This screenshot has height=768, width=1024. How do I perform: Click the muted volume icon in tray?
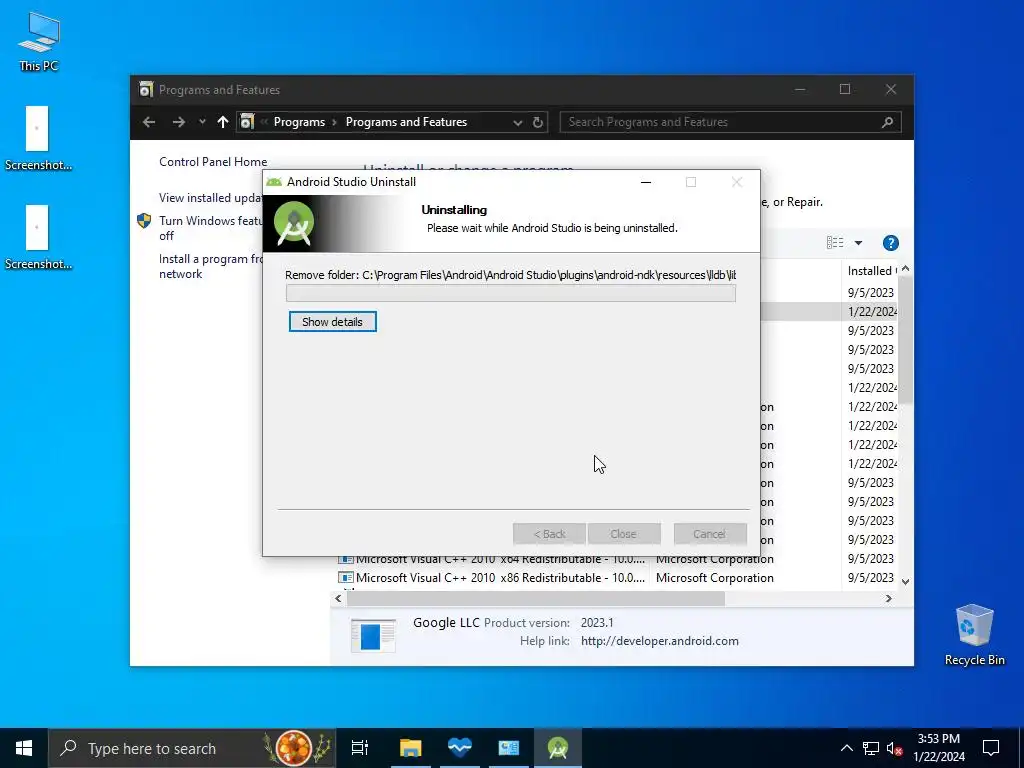click(894, 748)
